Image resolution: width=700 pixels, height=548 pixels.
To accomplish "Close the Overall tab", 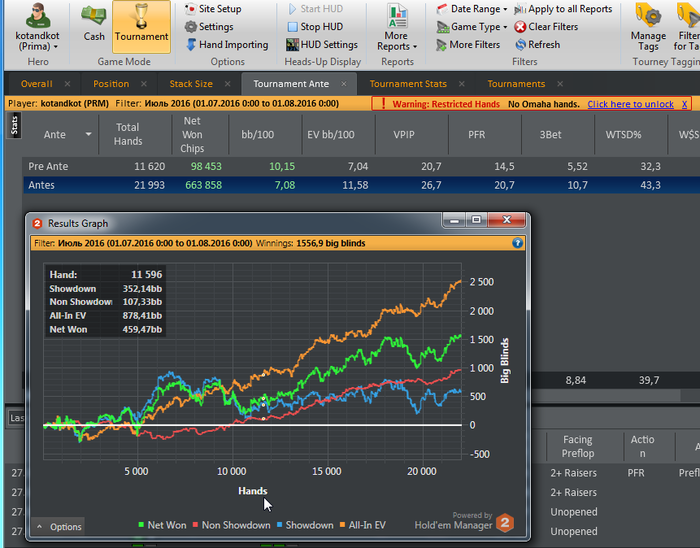I will tap(67, 84).
